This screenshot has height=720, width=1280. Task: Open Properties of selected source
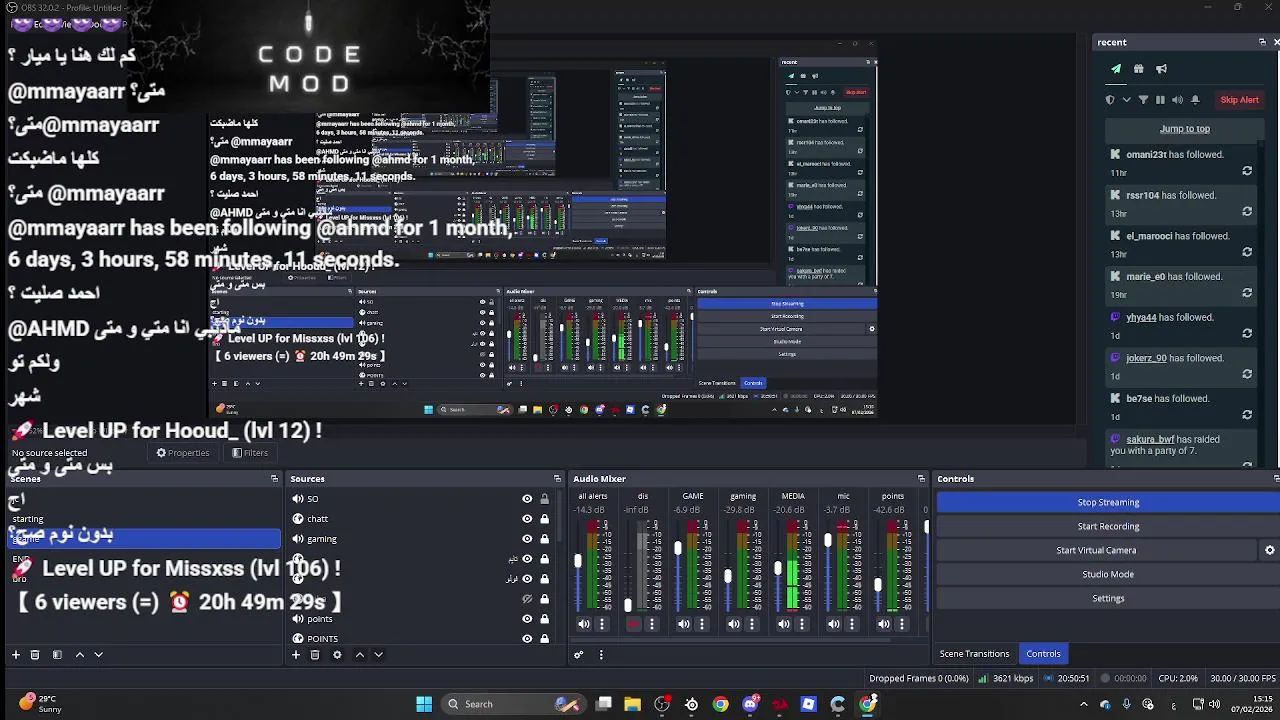pos(182,453)
